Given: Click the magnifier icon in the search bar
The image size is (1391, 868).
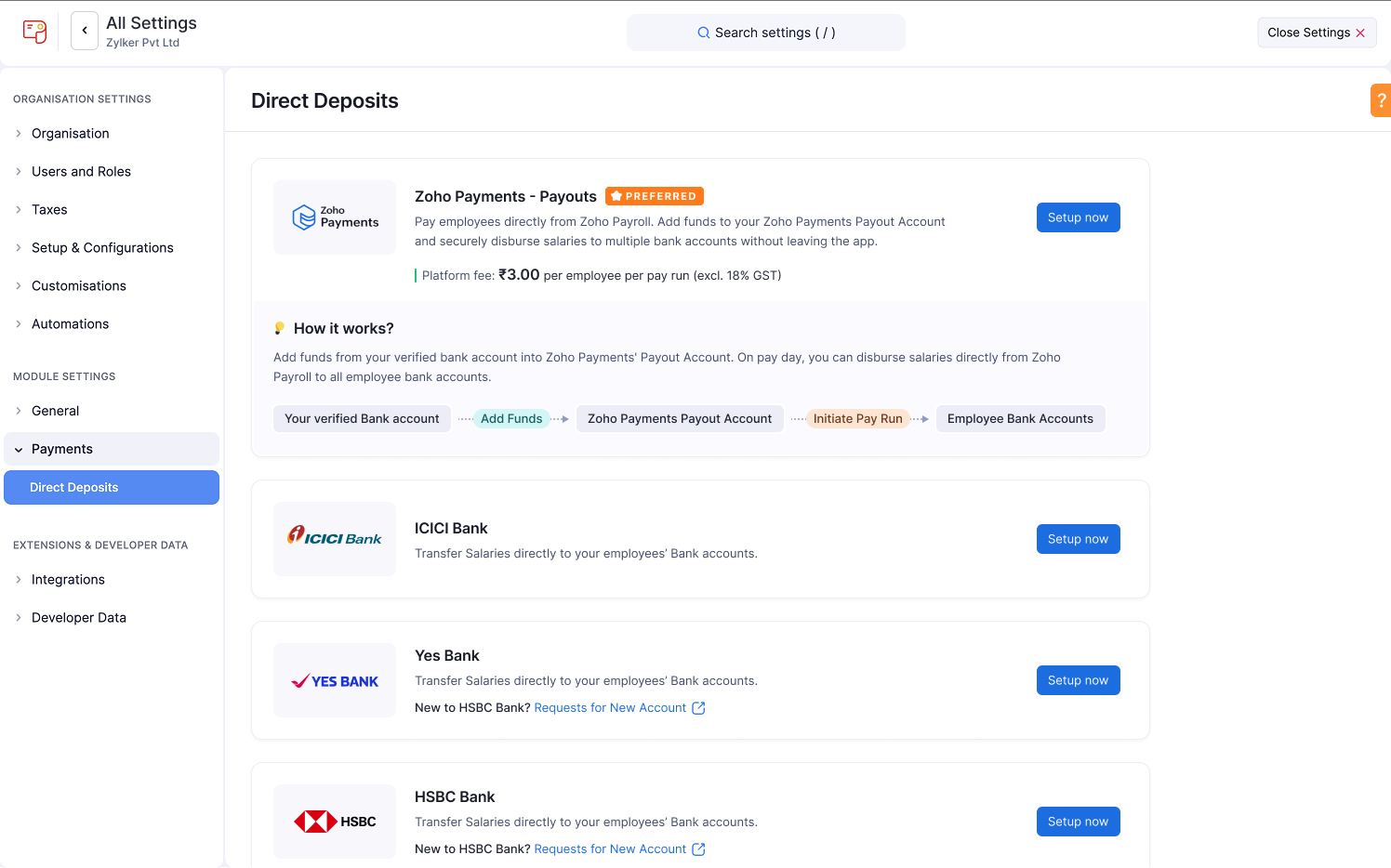Looking at the screenshot, I should pyautogui.click(x=703, y=32).
